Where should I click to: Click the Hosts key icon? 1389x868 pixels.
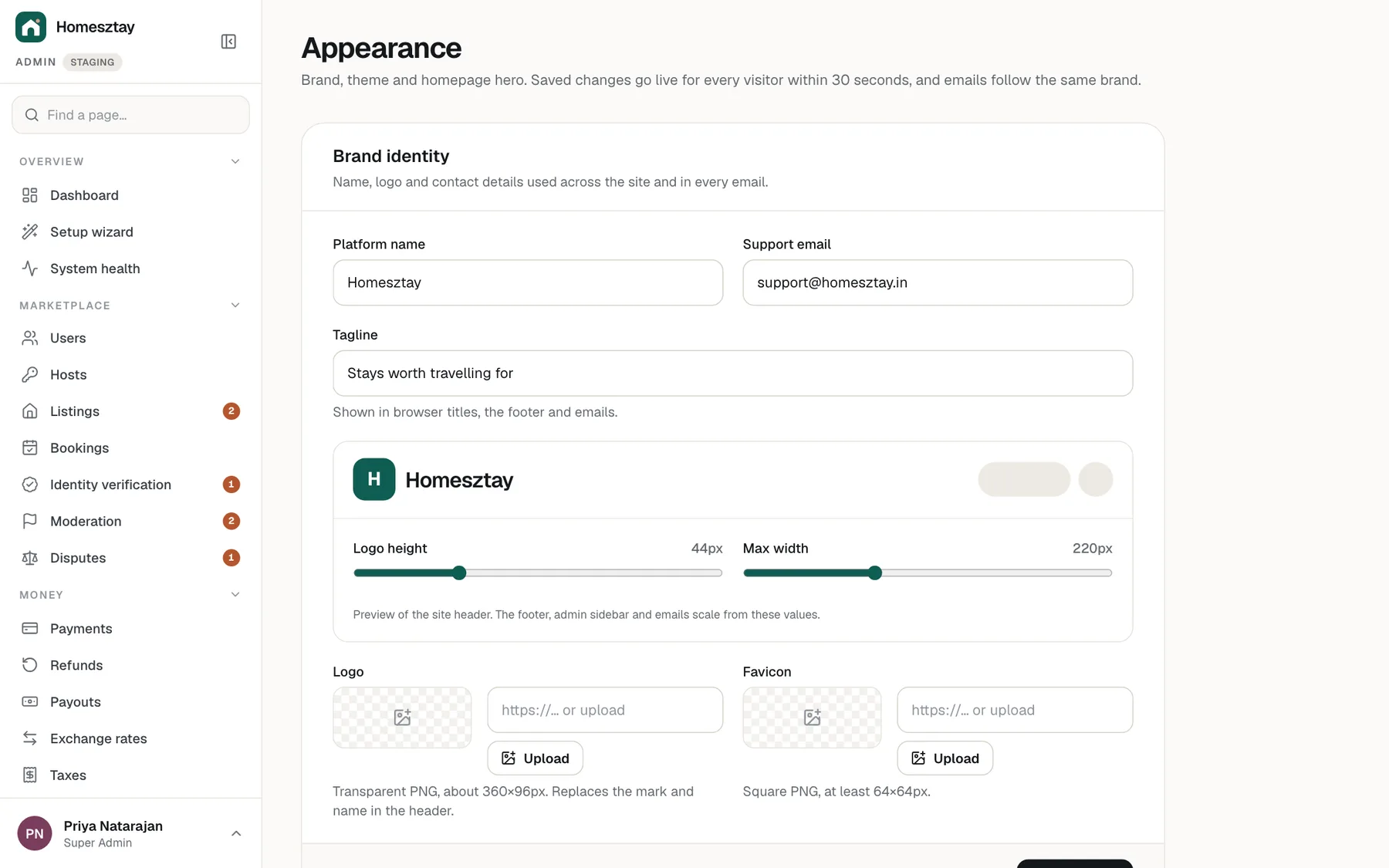pyautogui.click(x=30, y=374)
